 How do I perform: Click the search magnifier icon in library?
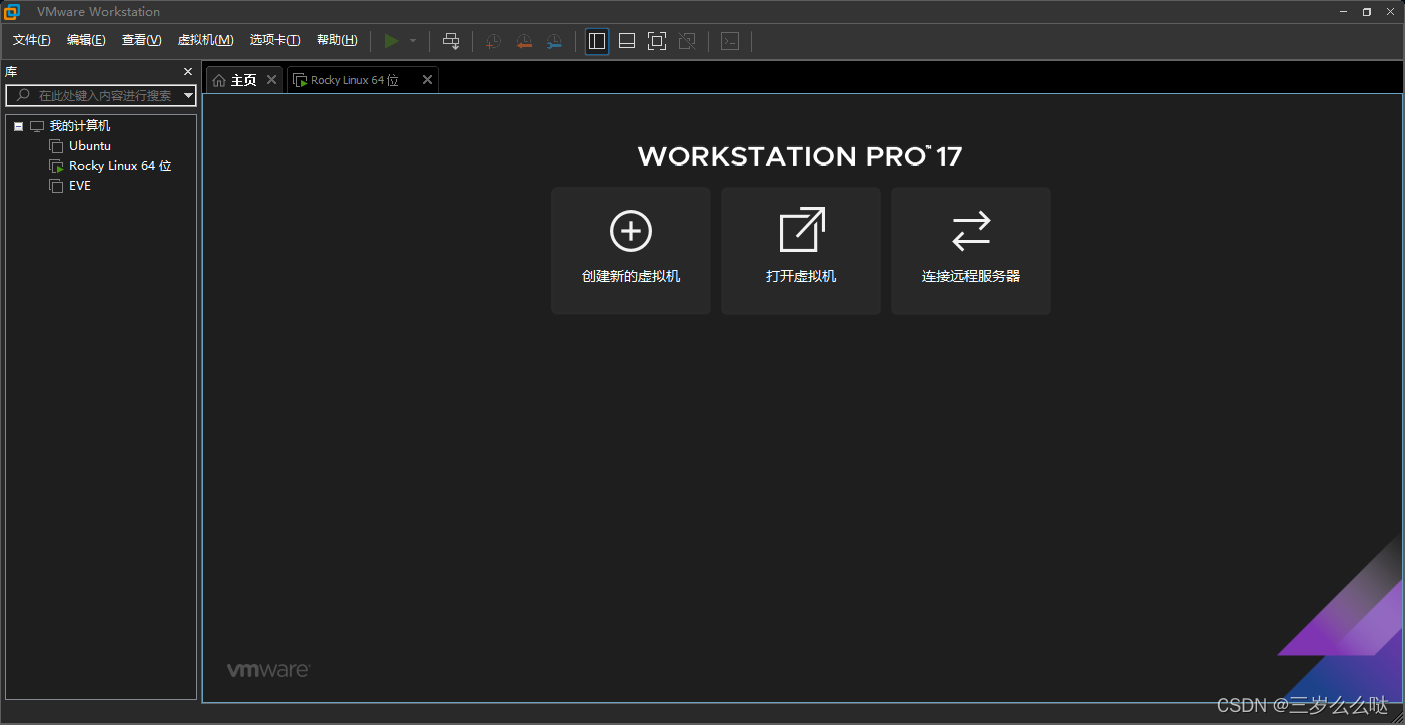point(23,96)
